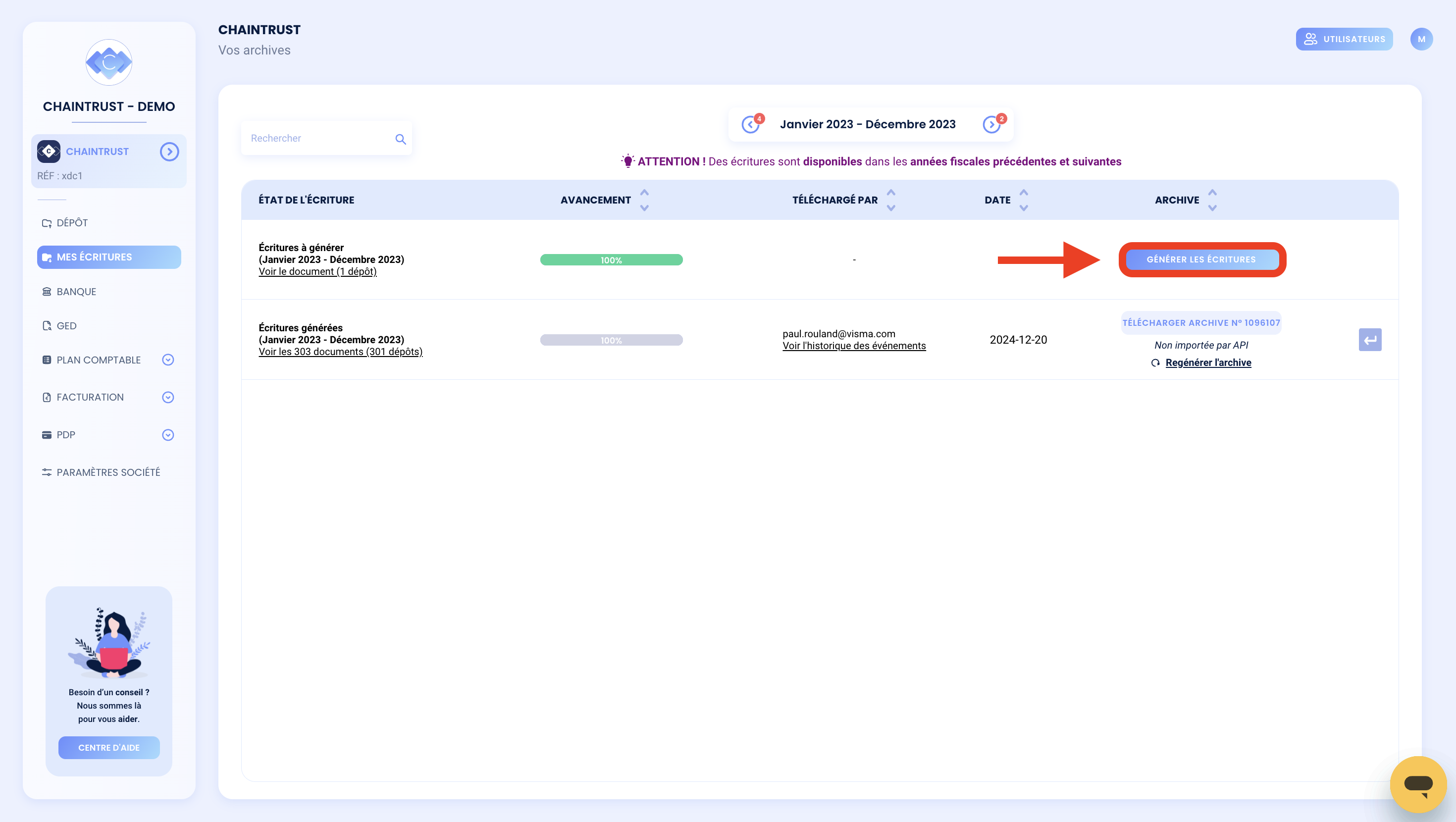Click the ÉTAT DE L'ÉCRITURE column header
1456x822 pixels.
pos(307,200)
